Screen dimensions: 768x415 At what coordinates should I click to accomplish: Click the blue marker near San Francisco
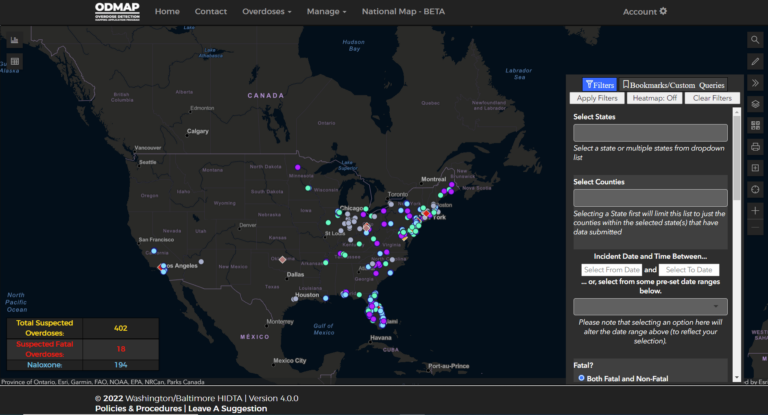(x=154, y=251)
